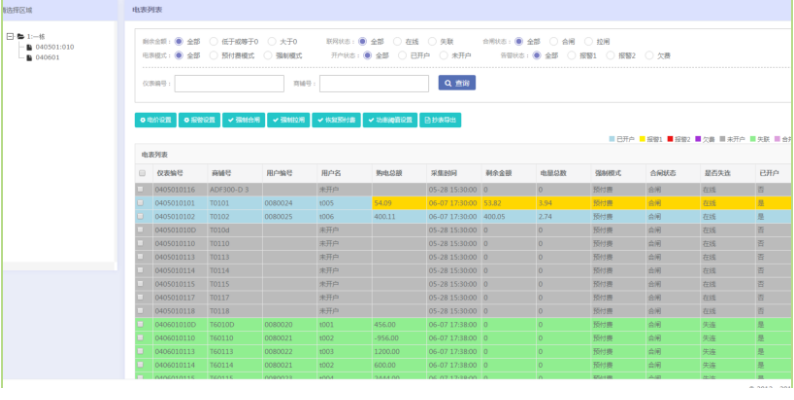Click the 报警2 red legend swatch
The image size is (794, 400).
670,139
